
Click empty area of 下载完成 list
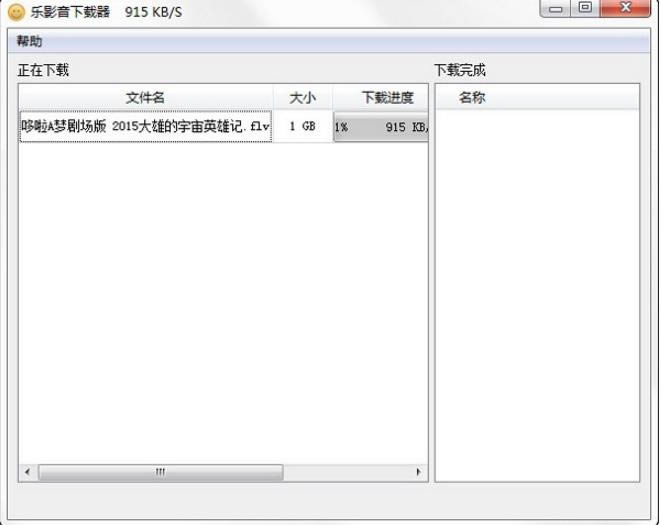(x=537, y=295)
